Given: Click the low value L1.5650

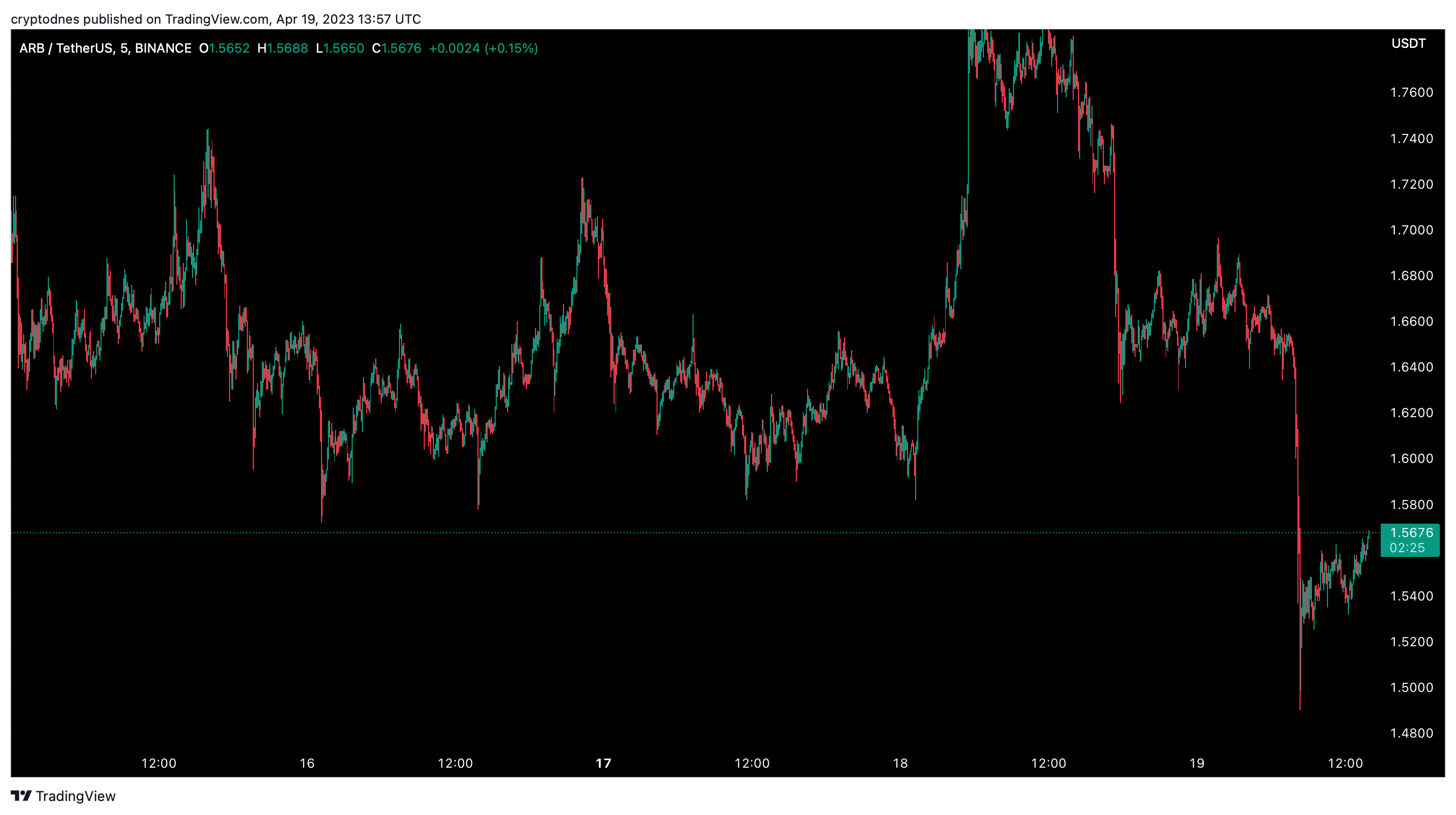Looking at the screenshot, I should pos(340,48).
